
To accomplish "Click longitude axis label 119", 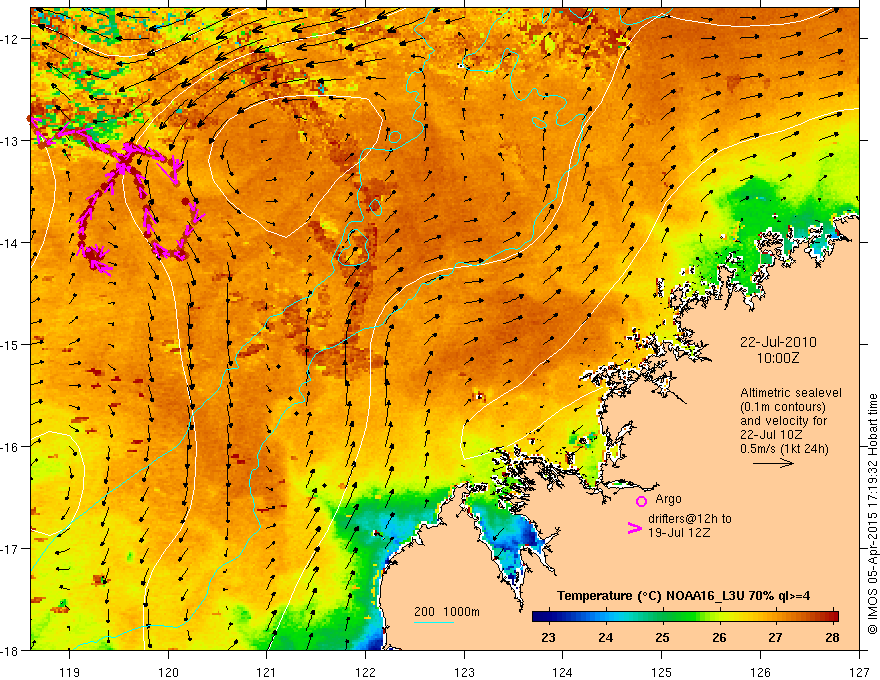I will click(70, 672).
